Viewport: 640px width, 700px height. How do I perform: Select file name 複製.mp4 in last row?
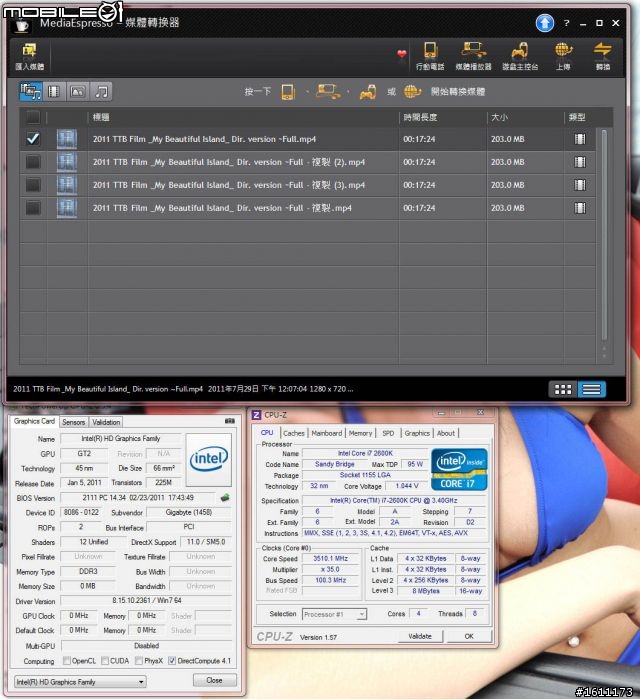222,208
